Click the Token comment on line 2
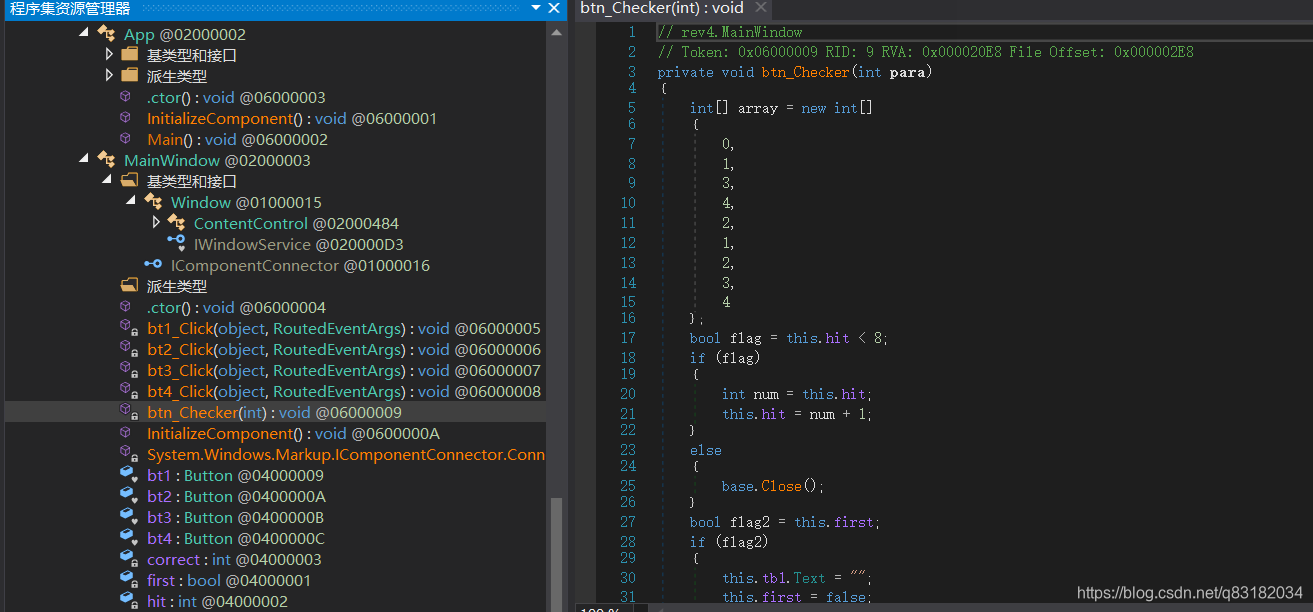The height and width of the screenshot is (612, 1313). (x=925, y=52)
